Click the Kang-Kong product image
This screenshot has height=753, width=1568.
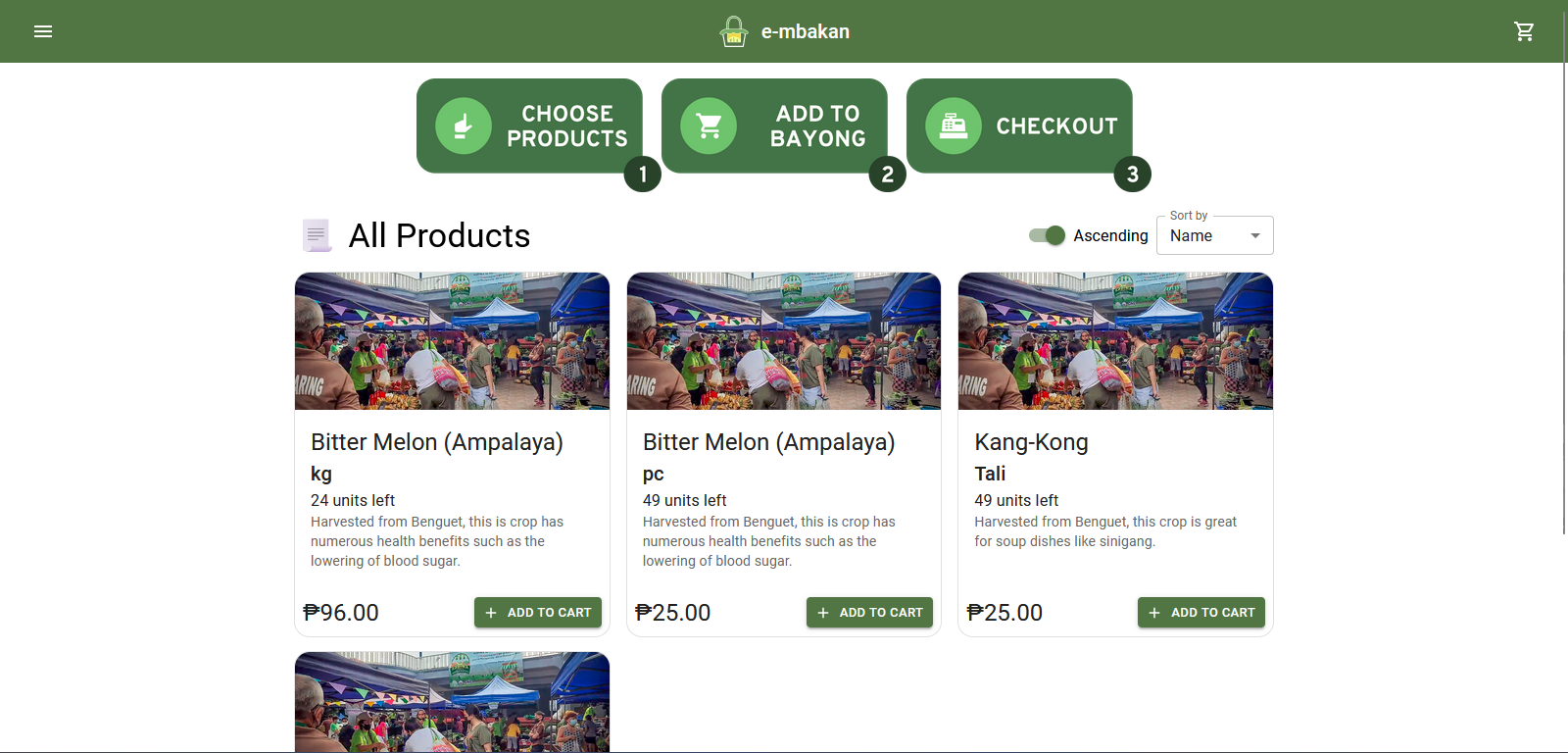pos(1114,340)
